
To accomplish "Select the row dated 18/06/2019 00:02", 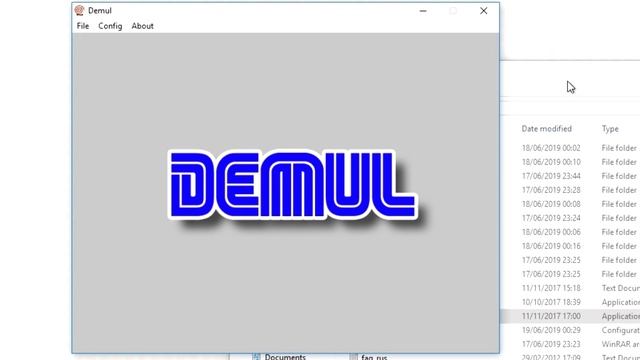I will point(570,148).
